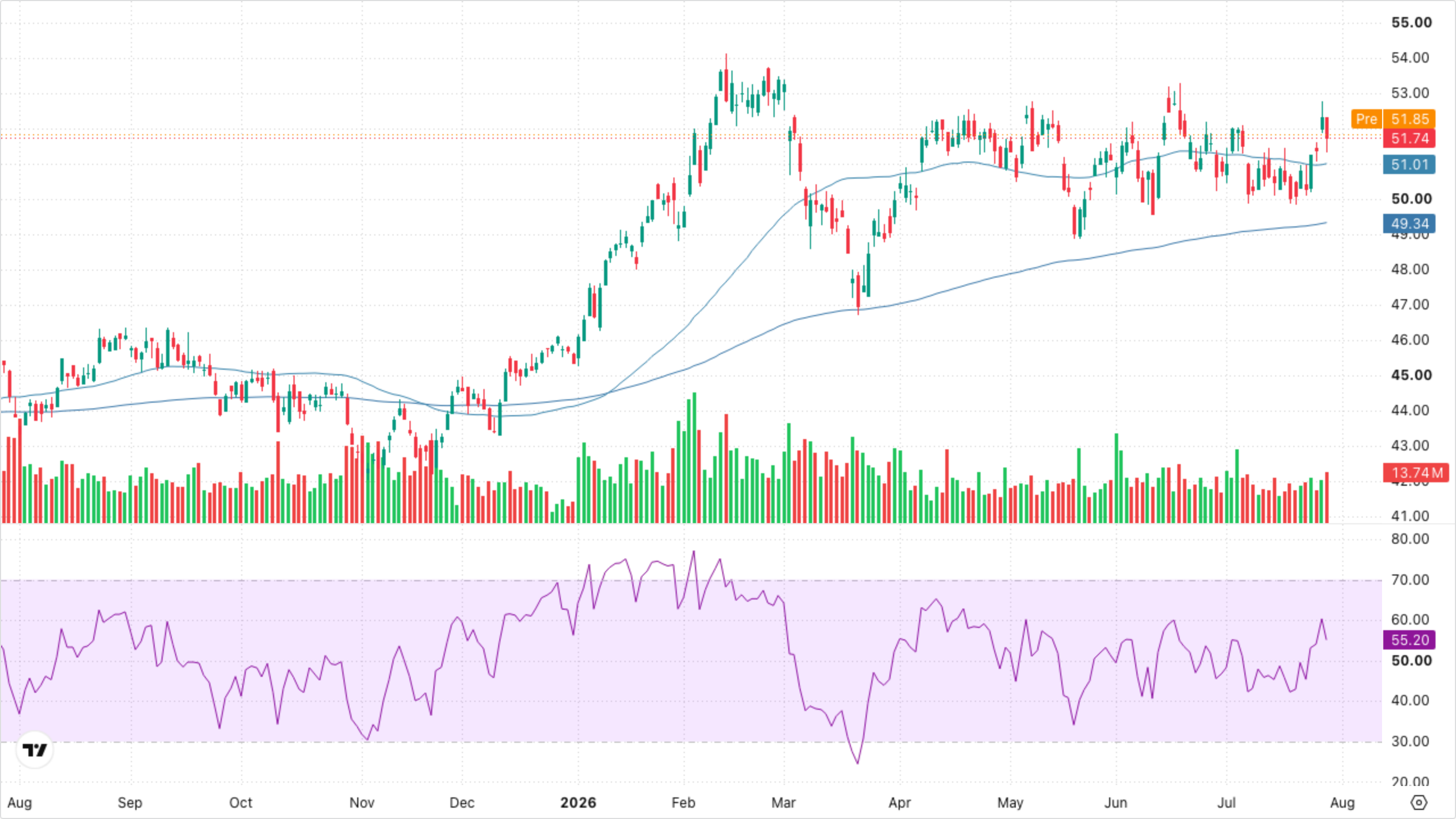Click the 30.00 RSI oversold level label

click(x=1410, y=742)
